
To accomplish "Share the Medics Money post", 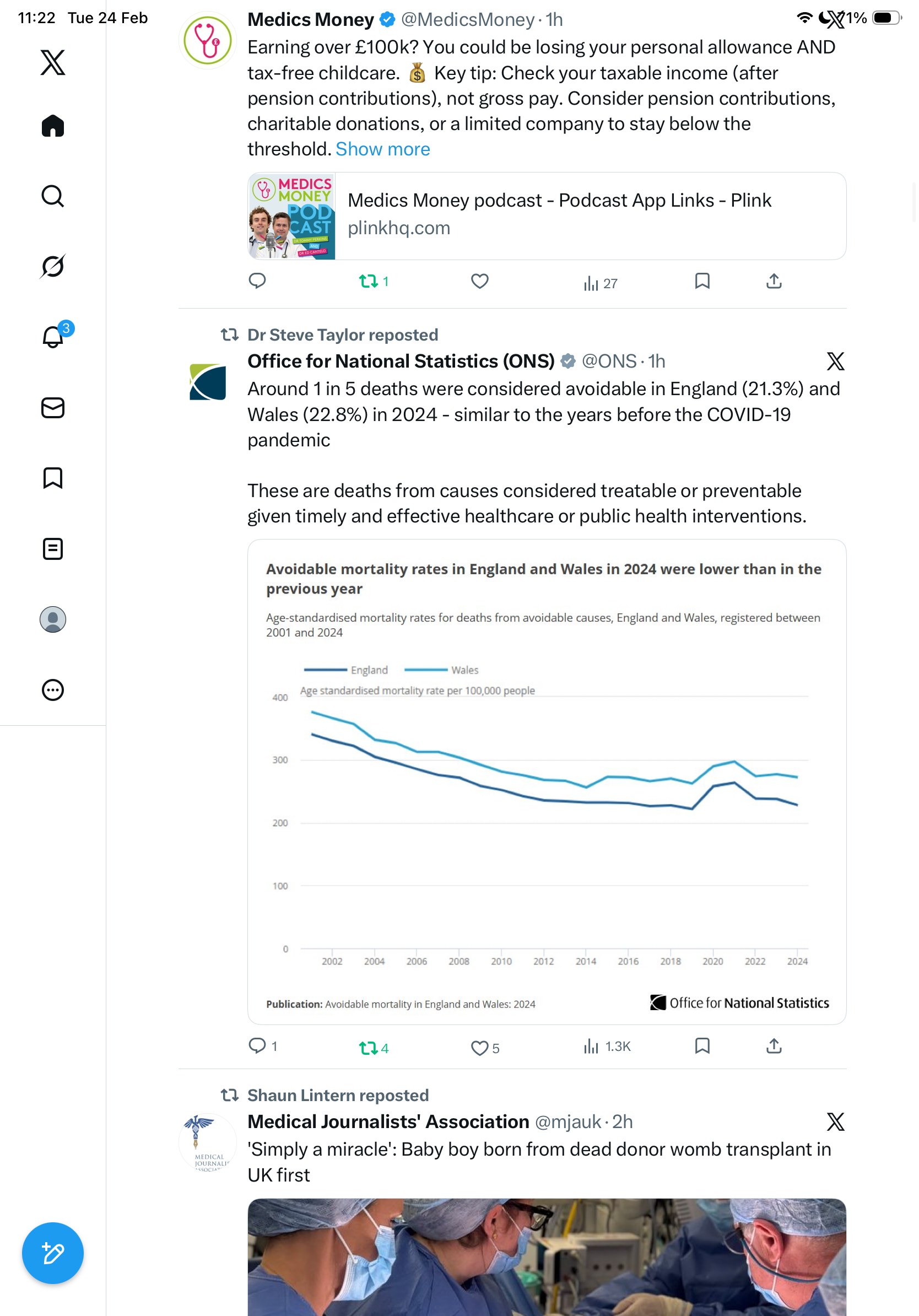I will pos(774,282).
